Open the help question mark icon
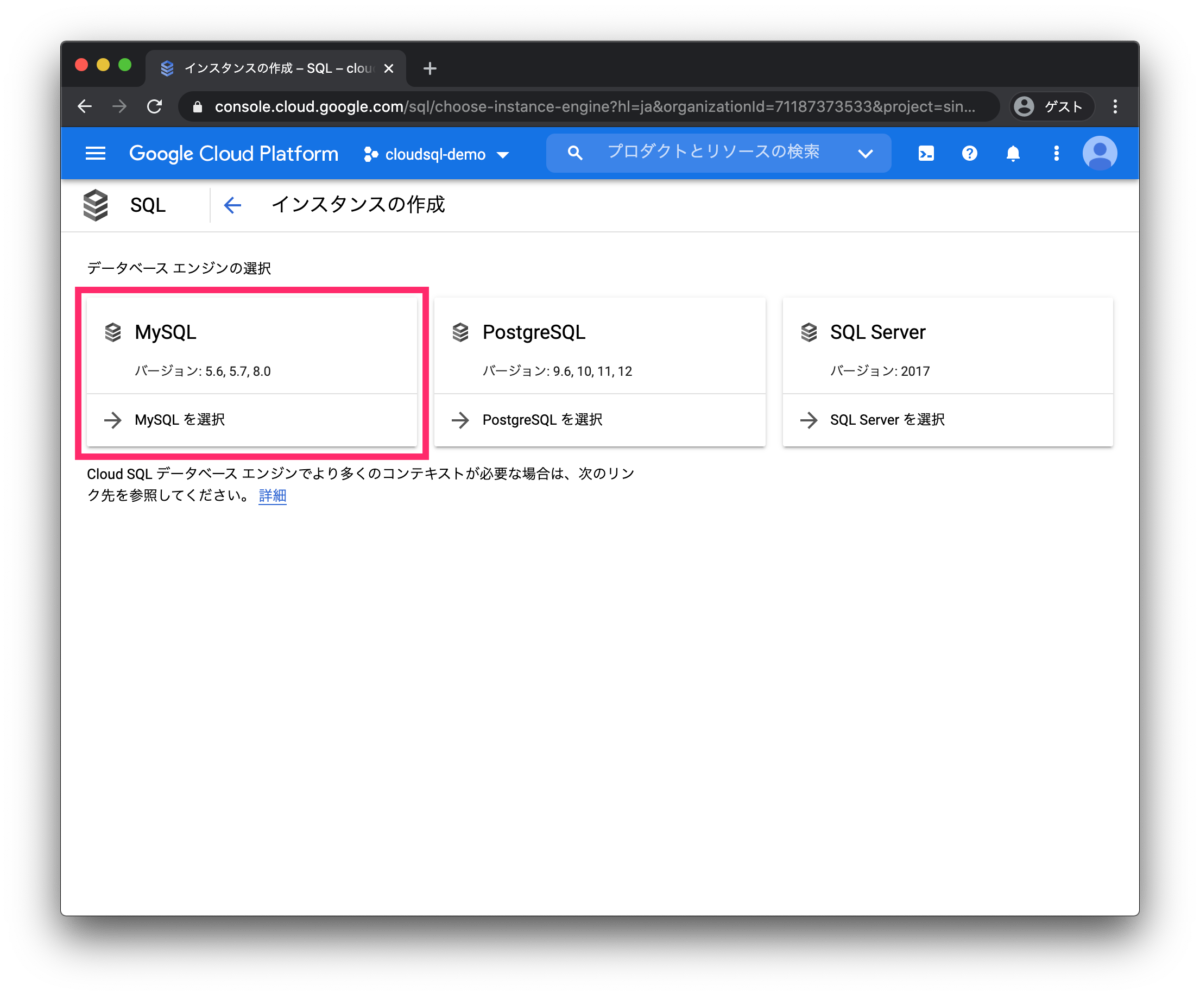Screen dimensions: 1200x996 coord(969,153)
